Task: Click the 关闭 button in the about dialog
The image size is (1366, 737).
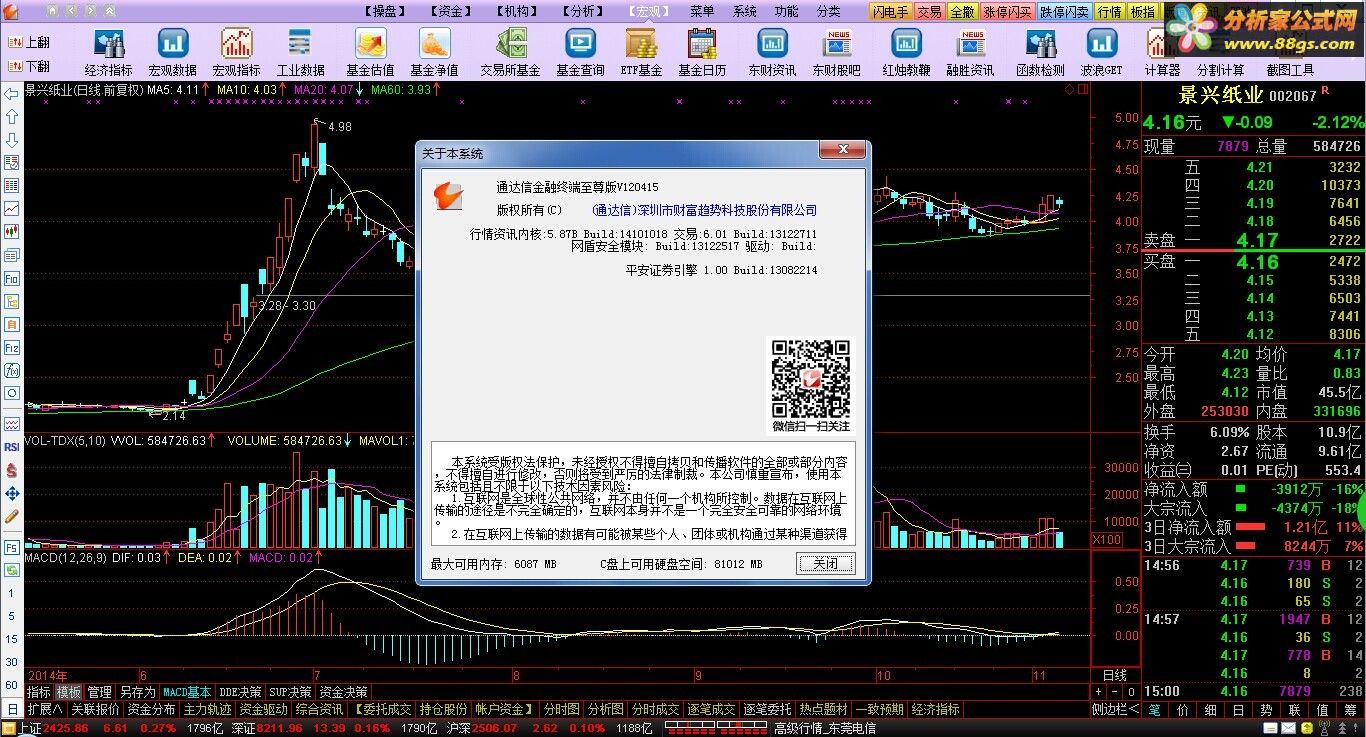Action: tap(826, 564)
